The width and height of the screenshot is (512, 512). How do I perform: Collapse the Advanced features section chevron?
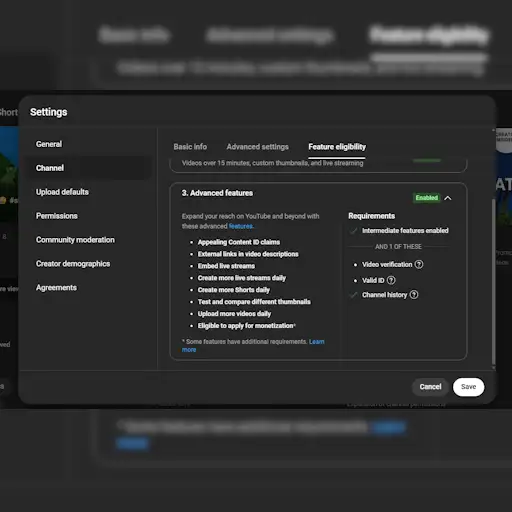(448, 198)
